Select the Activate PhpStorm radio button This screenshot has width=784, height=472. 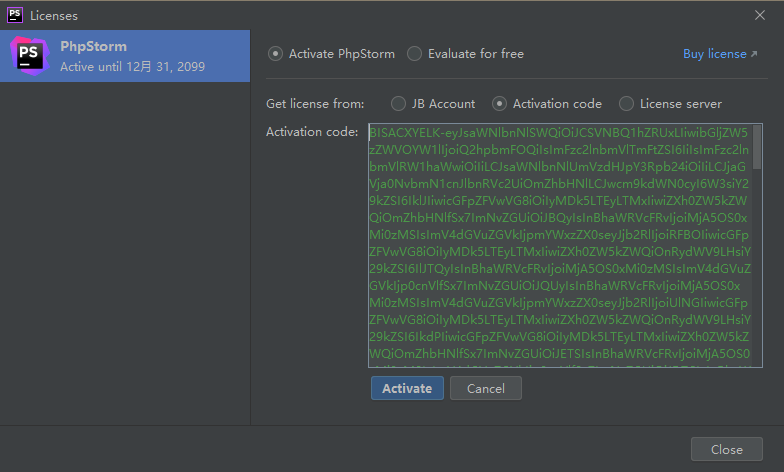(275, 54)
